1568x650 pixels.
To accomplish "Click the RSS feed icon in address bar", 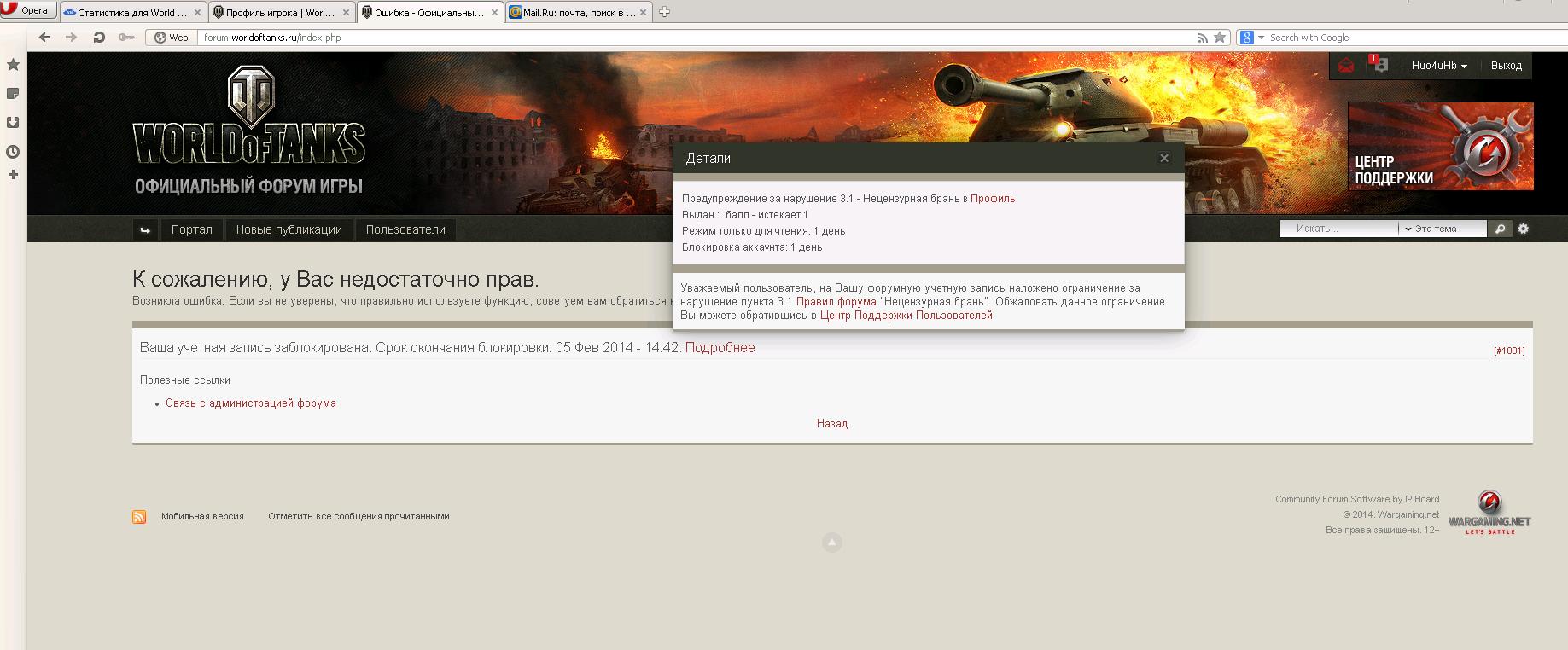I will point(1203,38).
